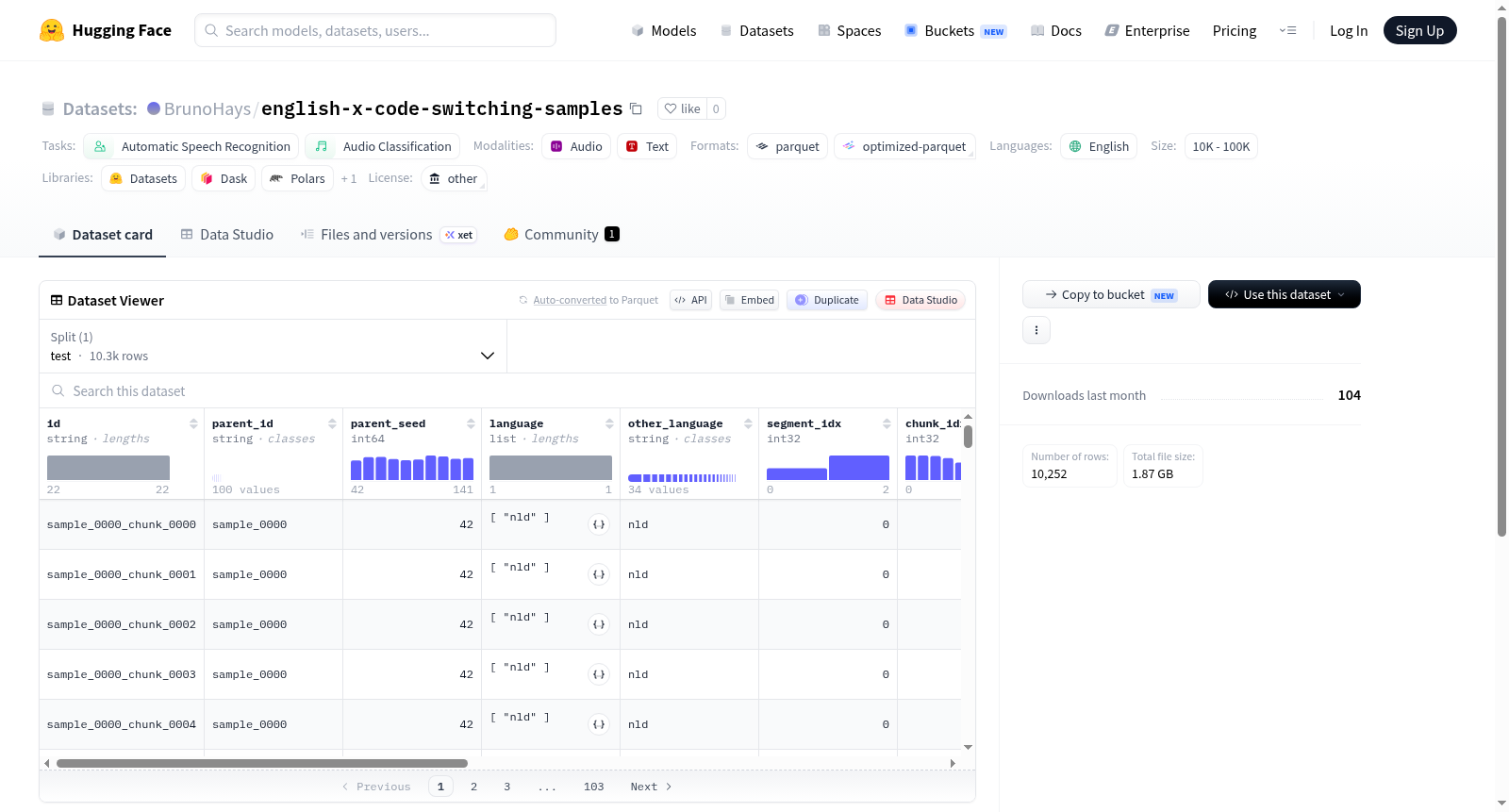Select the Audio modality tag
Image resolution: width=1509 pixels, height=812 pixels.
click(x=576, y=146)
